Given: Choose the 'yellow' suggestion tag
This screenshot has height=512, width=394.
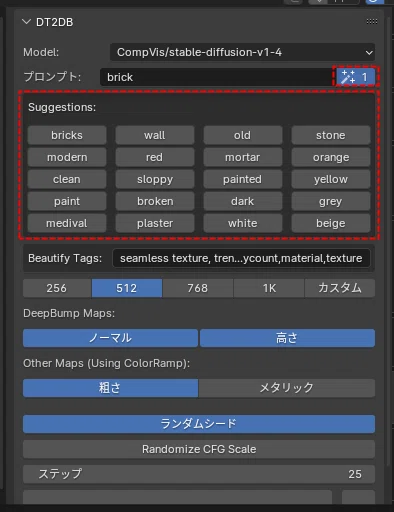Looking at the screenshot, I should pyautogui.click(x=331, y=179).
